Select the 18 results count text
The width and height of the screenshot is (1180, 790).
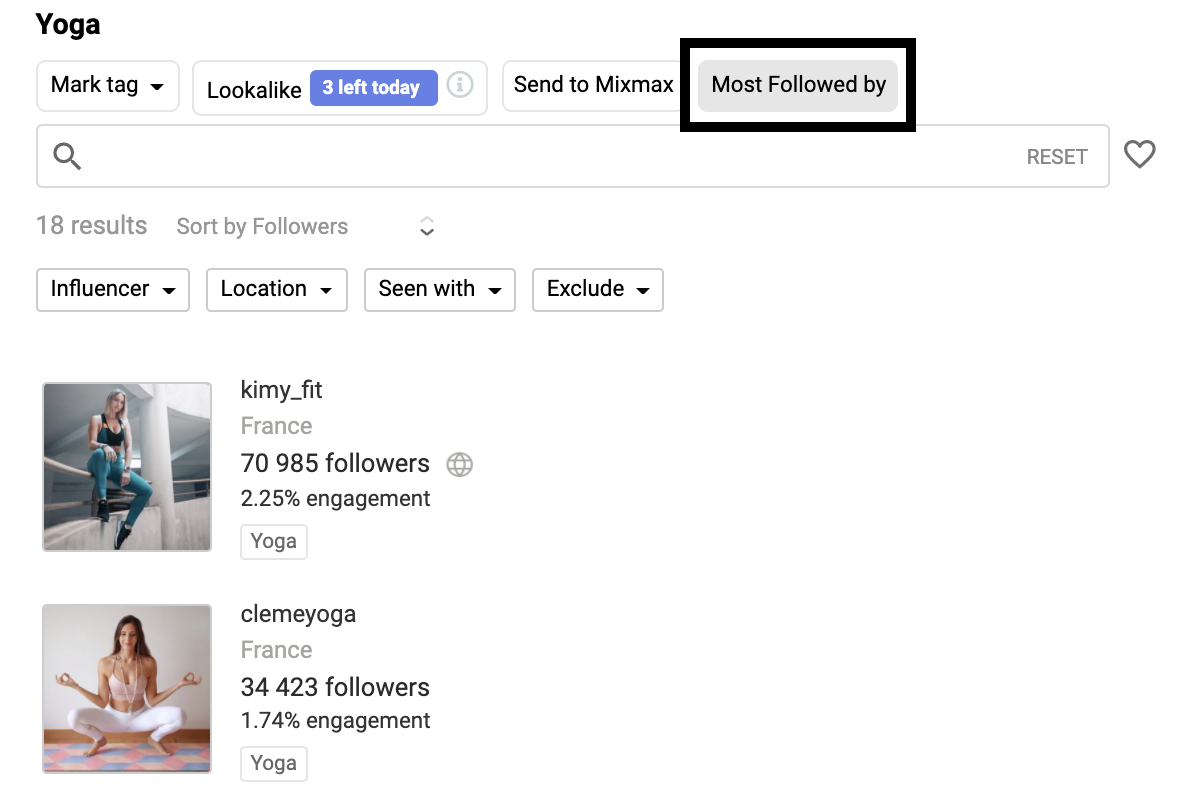pos(92,226)
